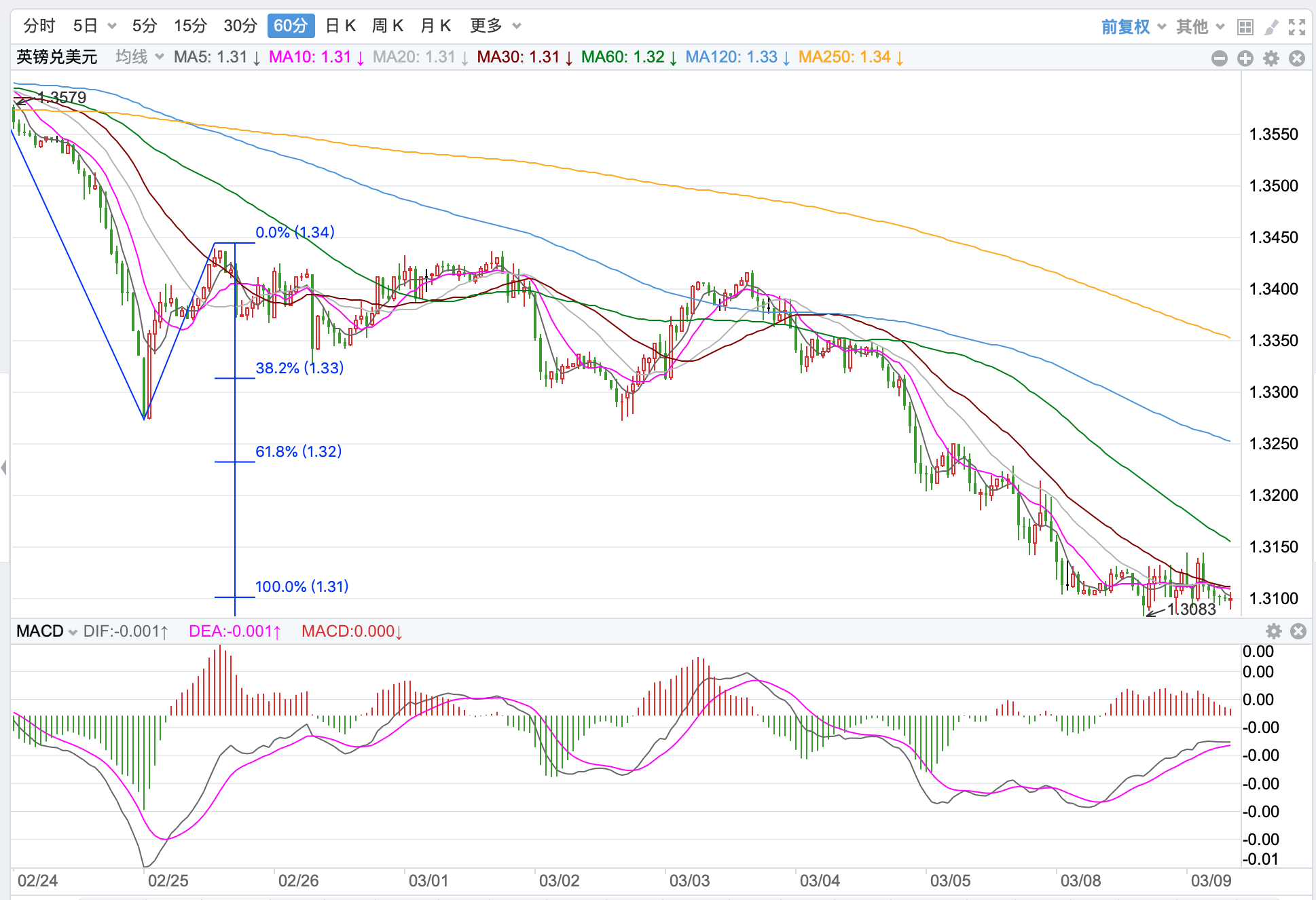The width and height of the screenshot is (1316, 900).
Task: Open moving-average settings gear
Action: pos(1271,58)
